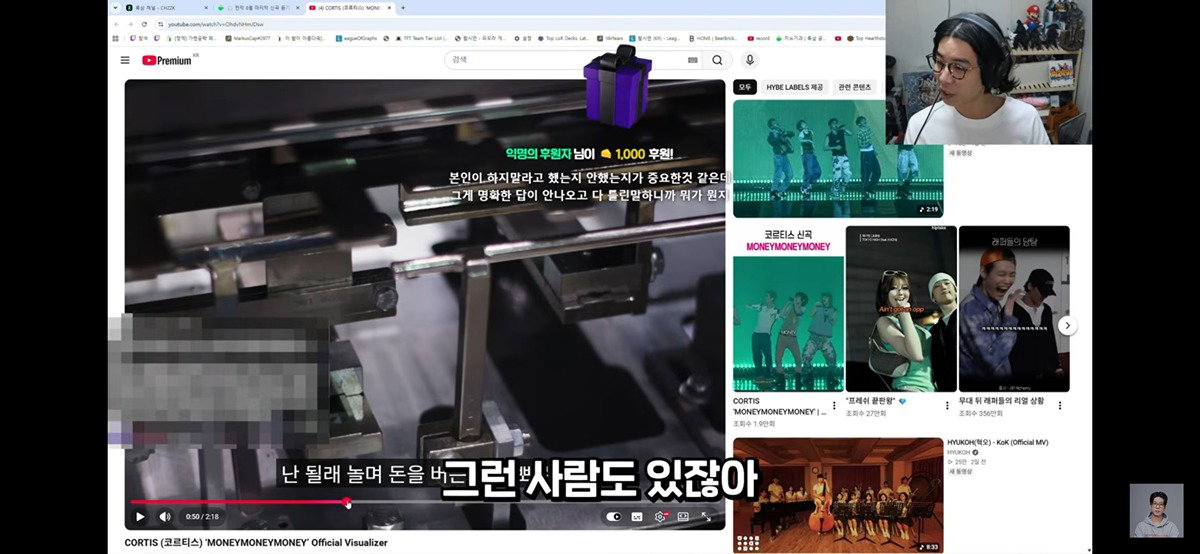
Task: Enter fullscreen with the expand icon
Action: (x=706, y=517)
